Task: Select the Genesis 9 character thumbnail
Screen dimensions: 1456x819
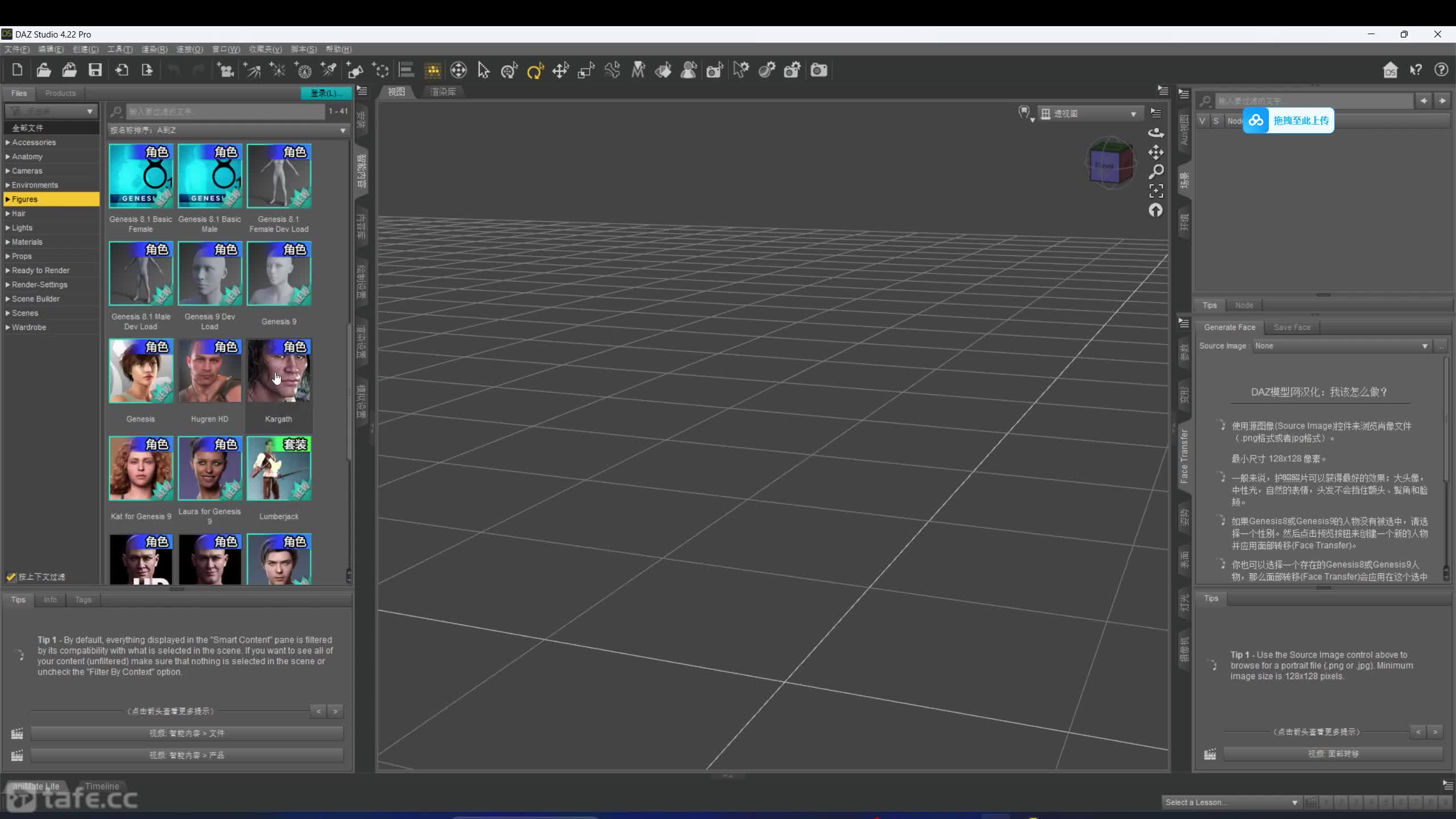Action: pos(279,274)
